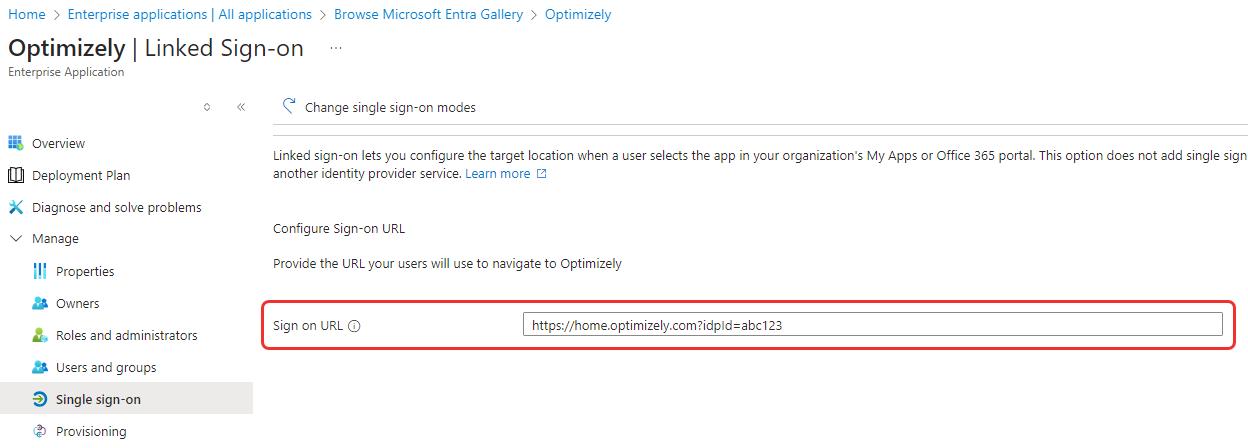Collapse the Manage section chevron
1248x448 pixels.
point(15,239)
